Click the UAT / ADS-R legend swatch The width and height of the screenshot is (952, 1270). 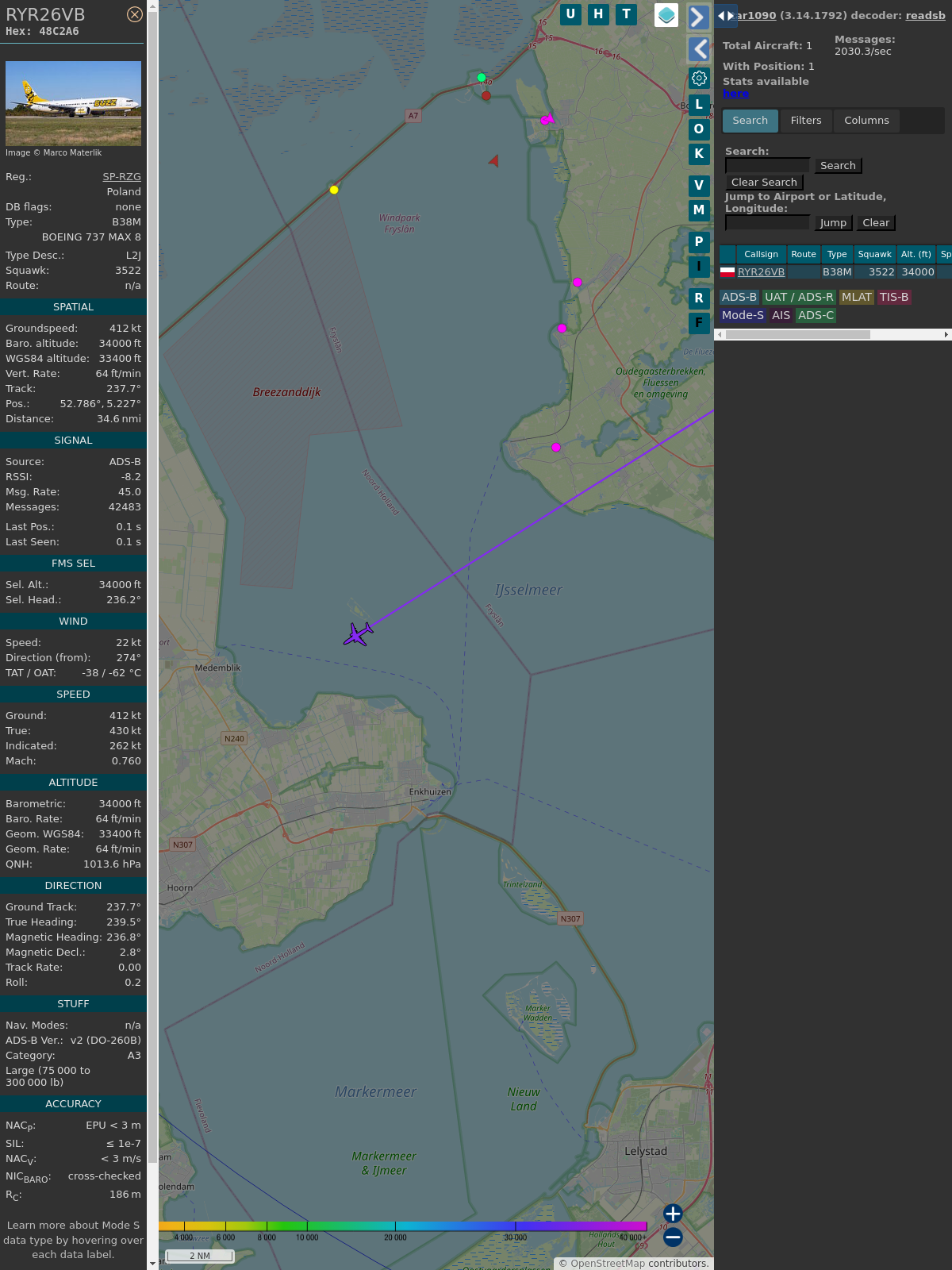(799, 297)
